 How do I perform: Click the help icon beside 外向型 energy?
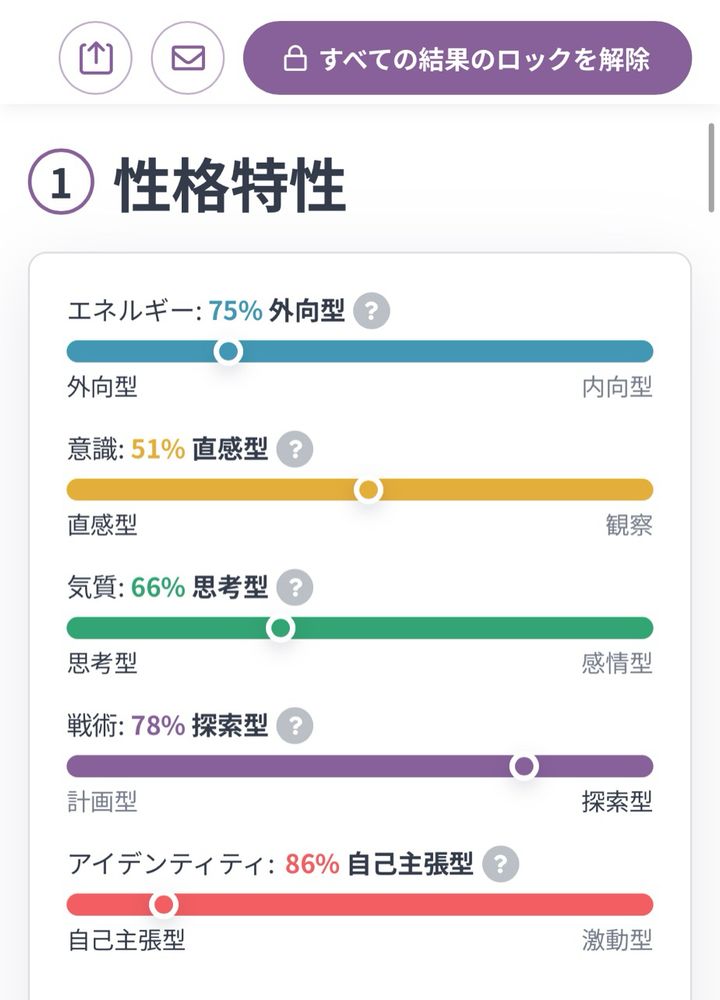[x=371, y=311]
